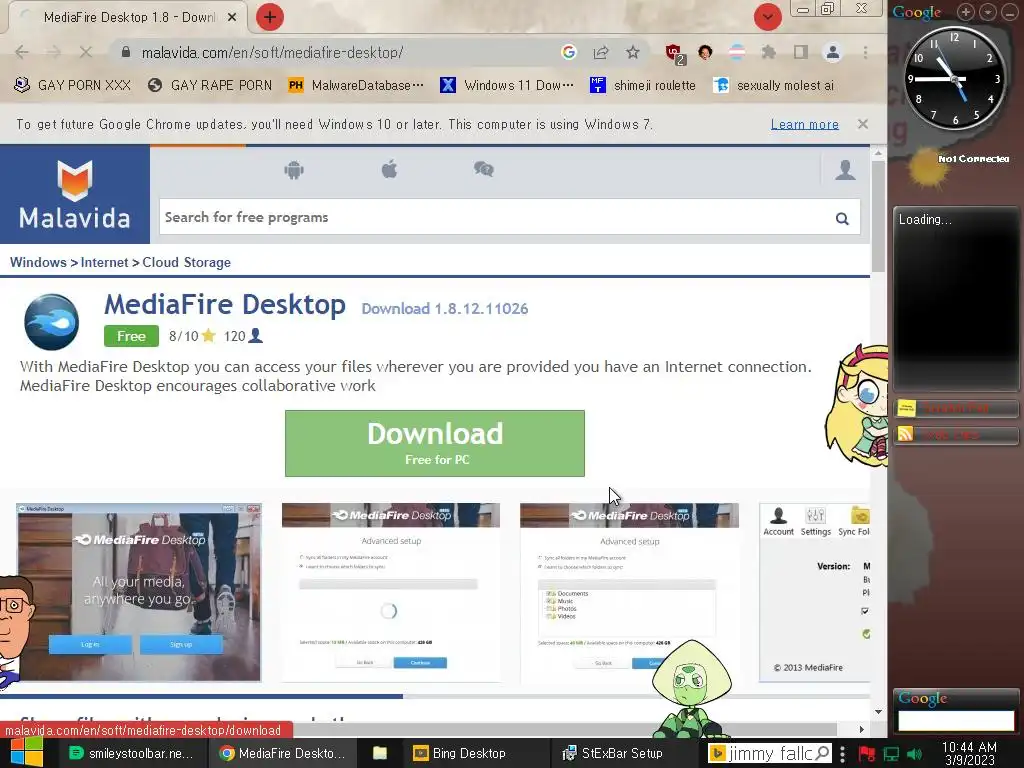Image resolution: width=1024 pixels, height=768 pixels.
Task: Open File Explorer folder taskbar icon
Action: coord(379,753)
